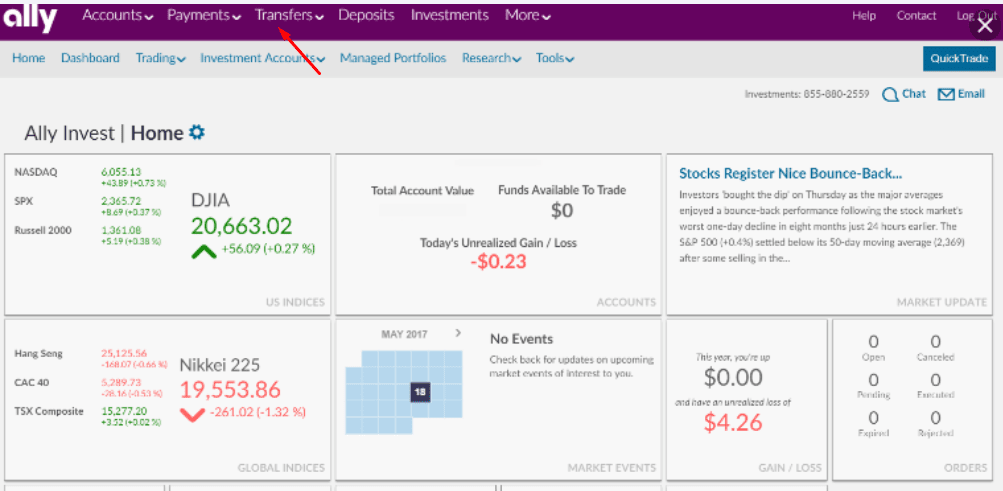Close overlay with the X button
The height and width of the screenshot is (491, 1003).
click(x=985, y=26)
